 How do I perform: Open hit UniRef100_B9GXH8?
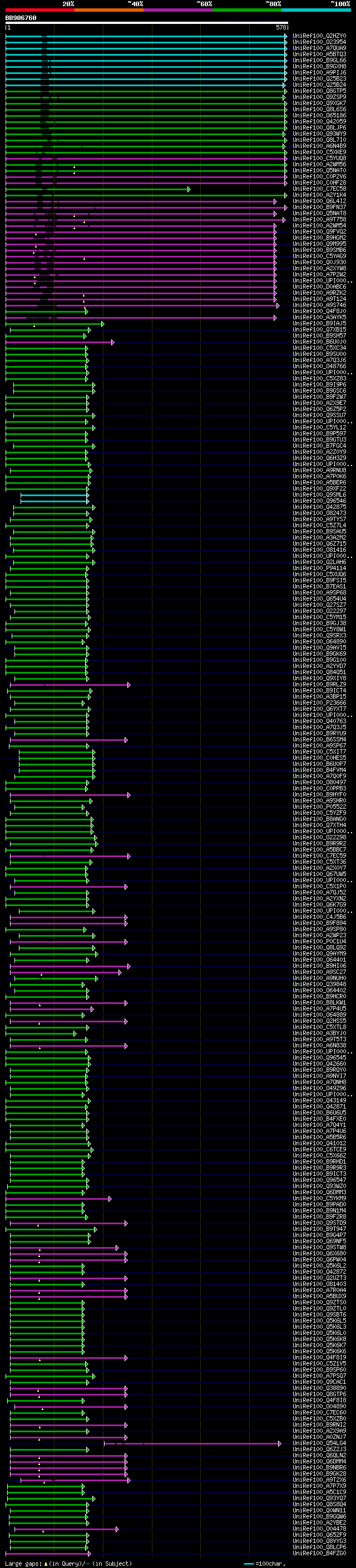319,66
